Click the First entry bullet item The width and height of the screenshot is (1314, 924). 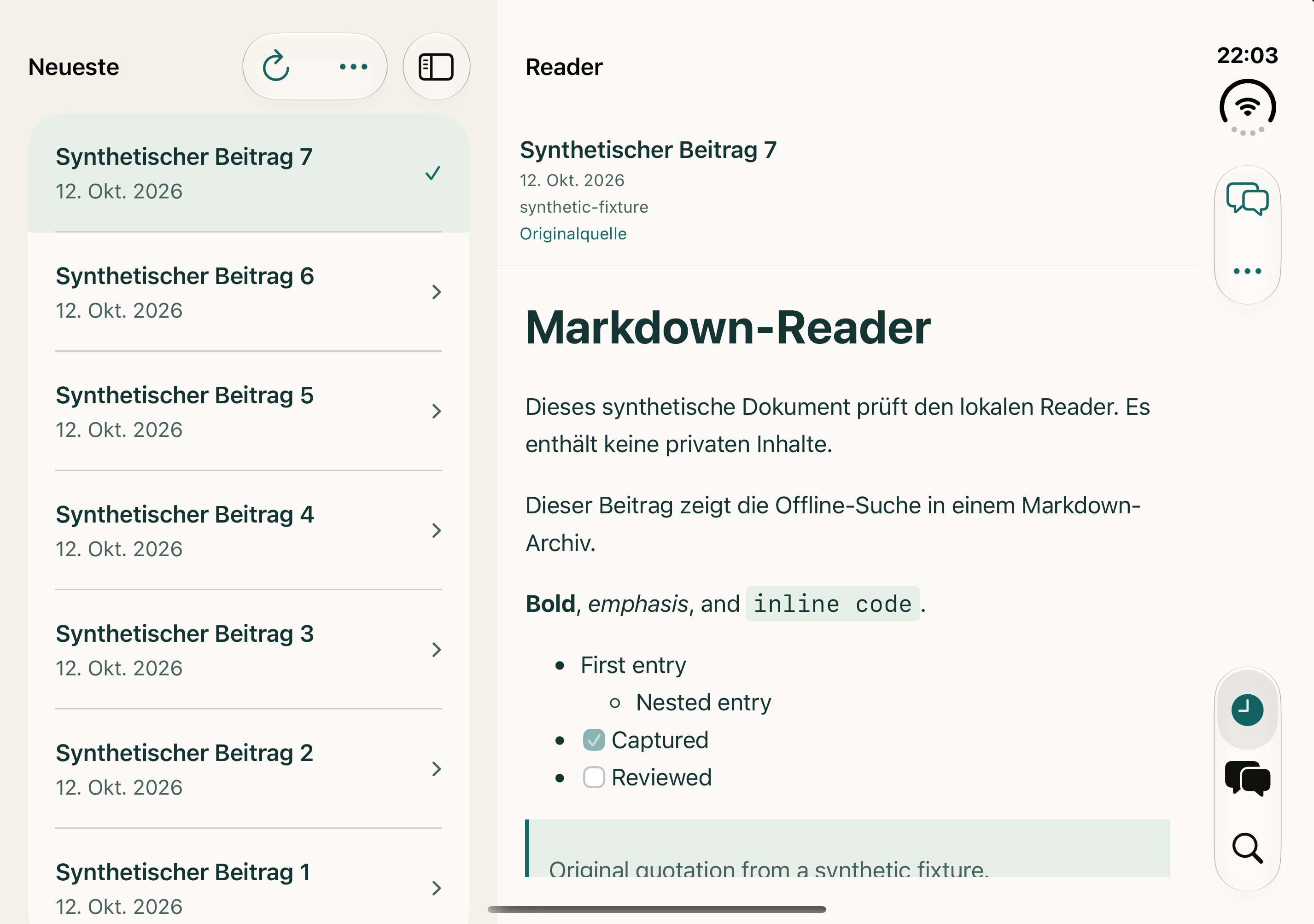[633, 665]
